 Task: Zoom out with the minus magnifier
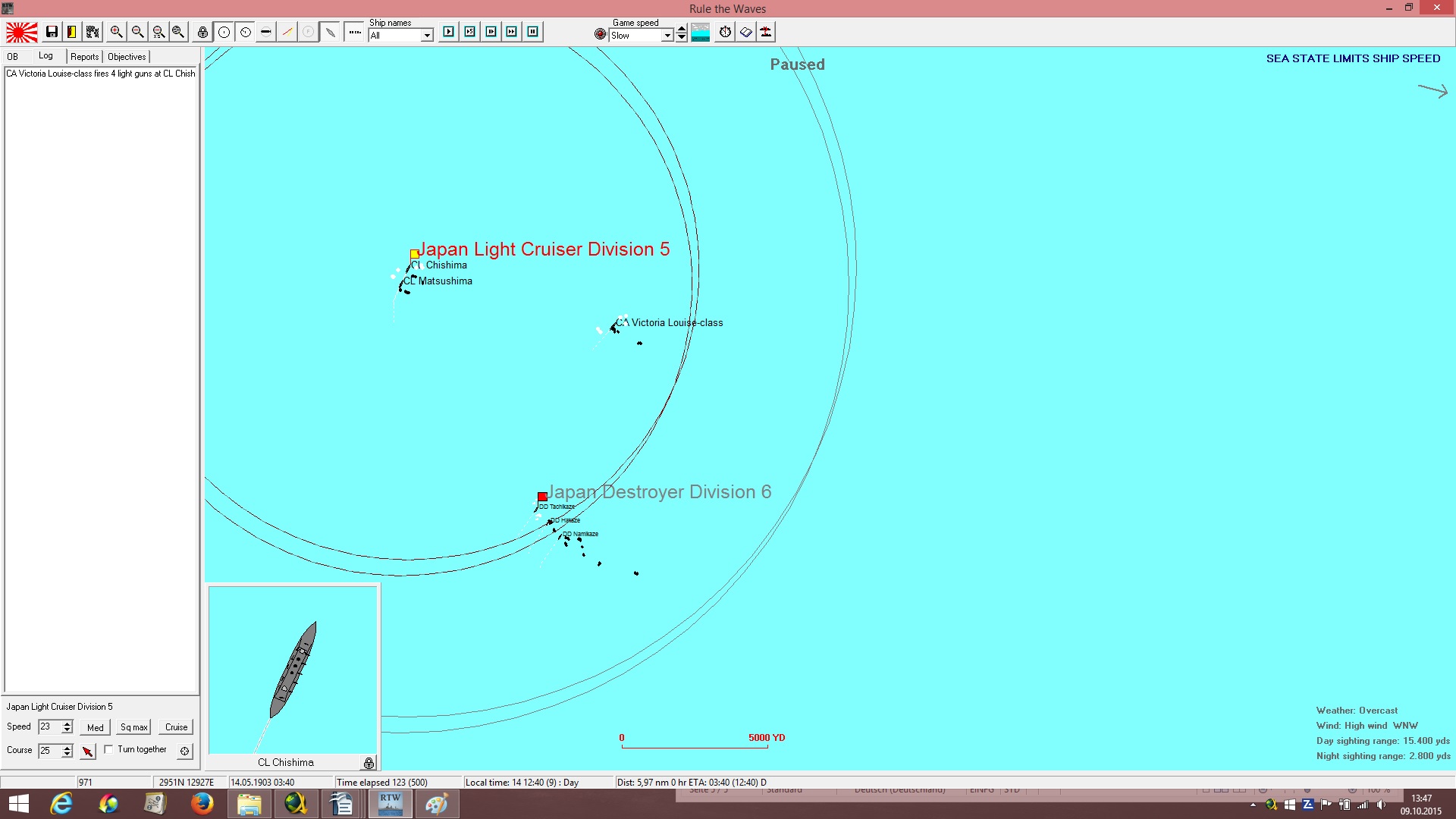(137, 32)
